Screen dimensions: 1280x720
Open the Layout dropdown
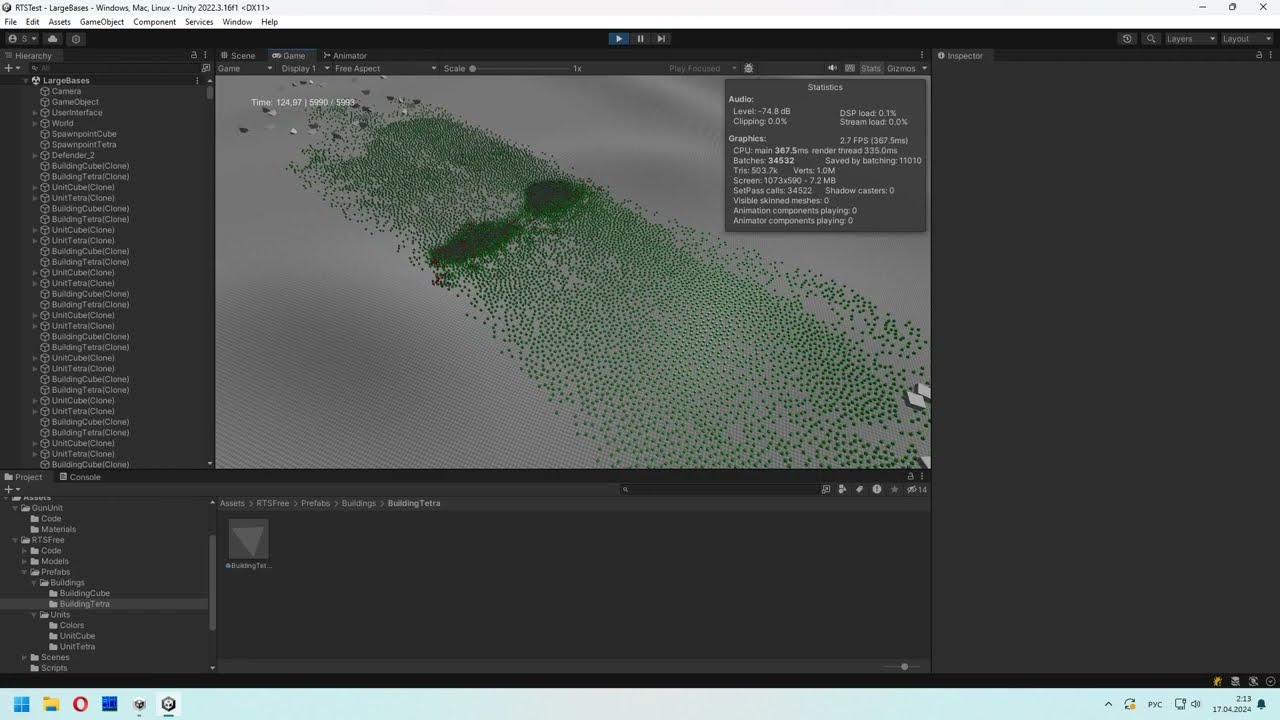[x=1246, y=39]
